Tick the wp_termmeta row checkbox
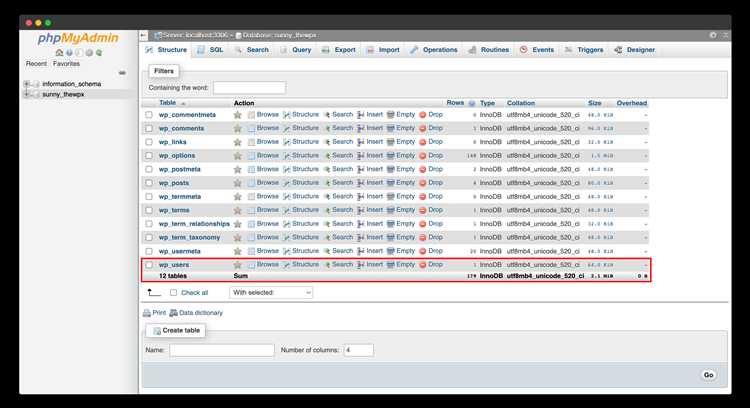Screen dimensions: 750x408 pyautogui.click(x=149, y=197)
